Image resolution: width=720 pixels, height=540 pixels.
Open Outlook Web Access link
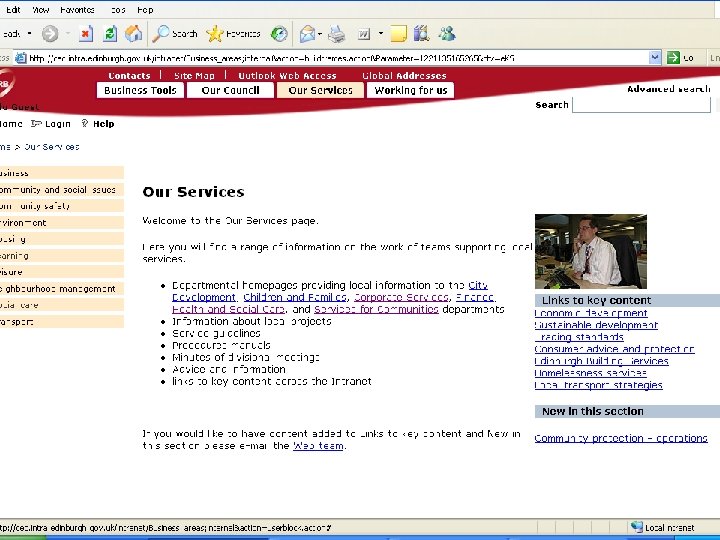coord(287,75)
